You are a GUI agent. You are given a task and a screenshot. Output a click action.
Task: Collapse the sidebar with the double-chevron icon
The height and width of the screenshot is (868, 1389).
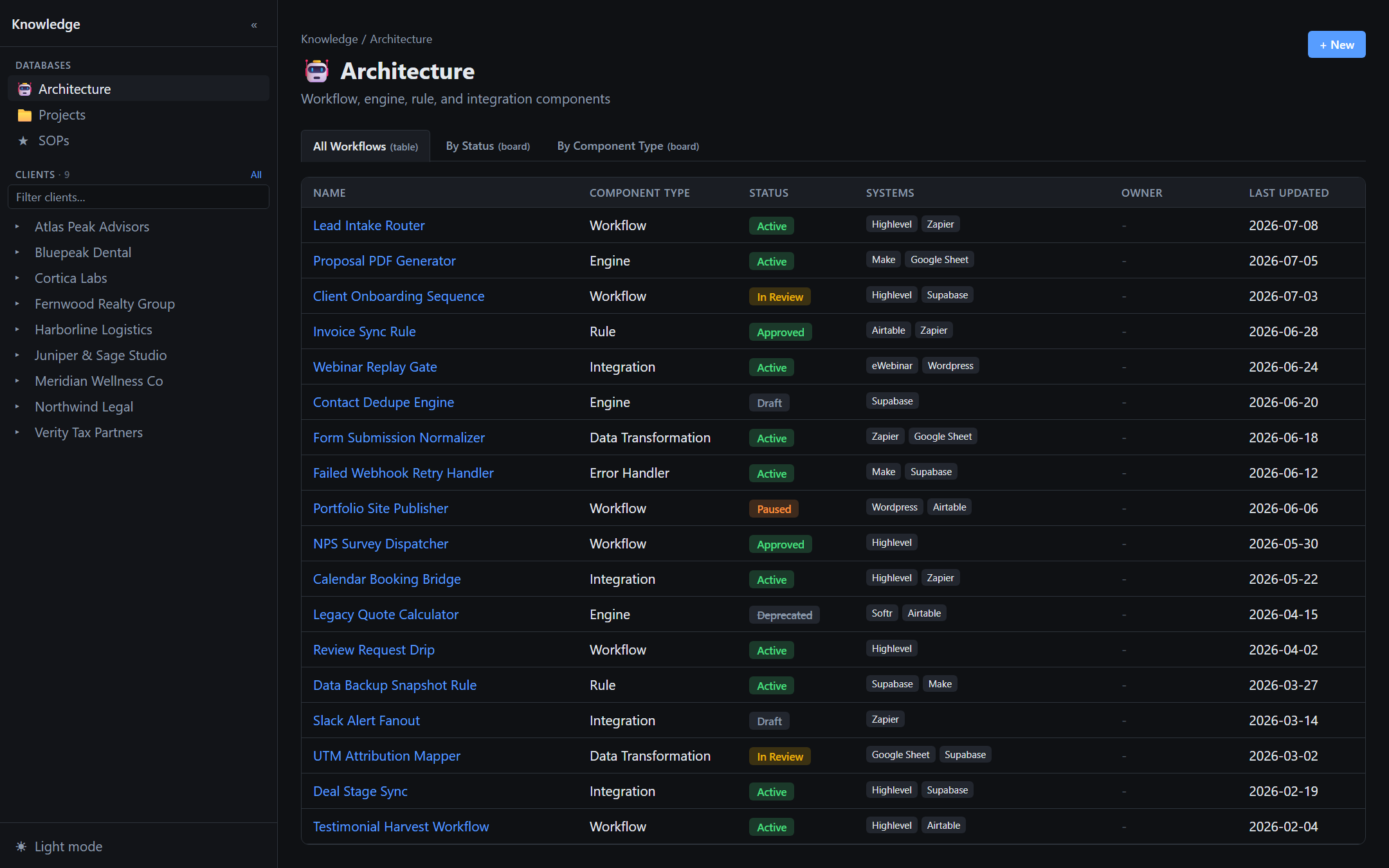(x=254, y=25)
